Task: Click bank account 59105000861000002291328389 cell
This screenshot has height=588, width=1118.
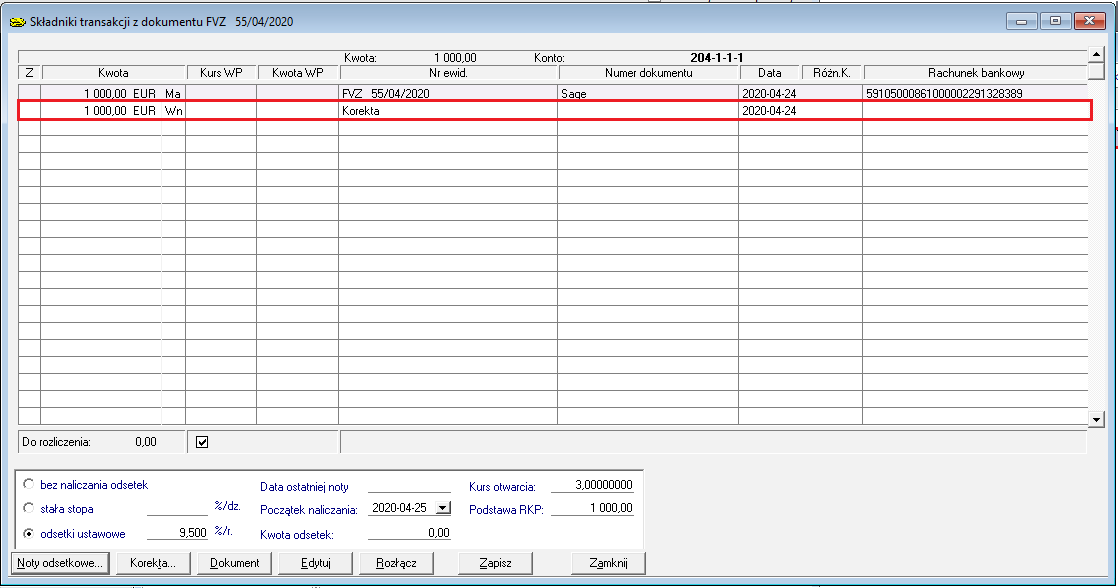Action: pos(975,93)
